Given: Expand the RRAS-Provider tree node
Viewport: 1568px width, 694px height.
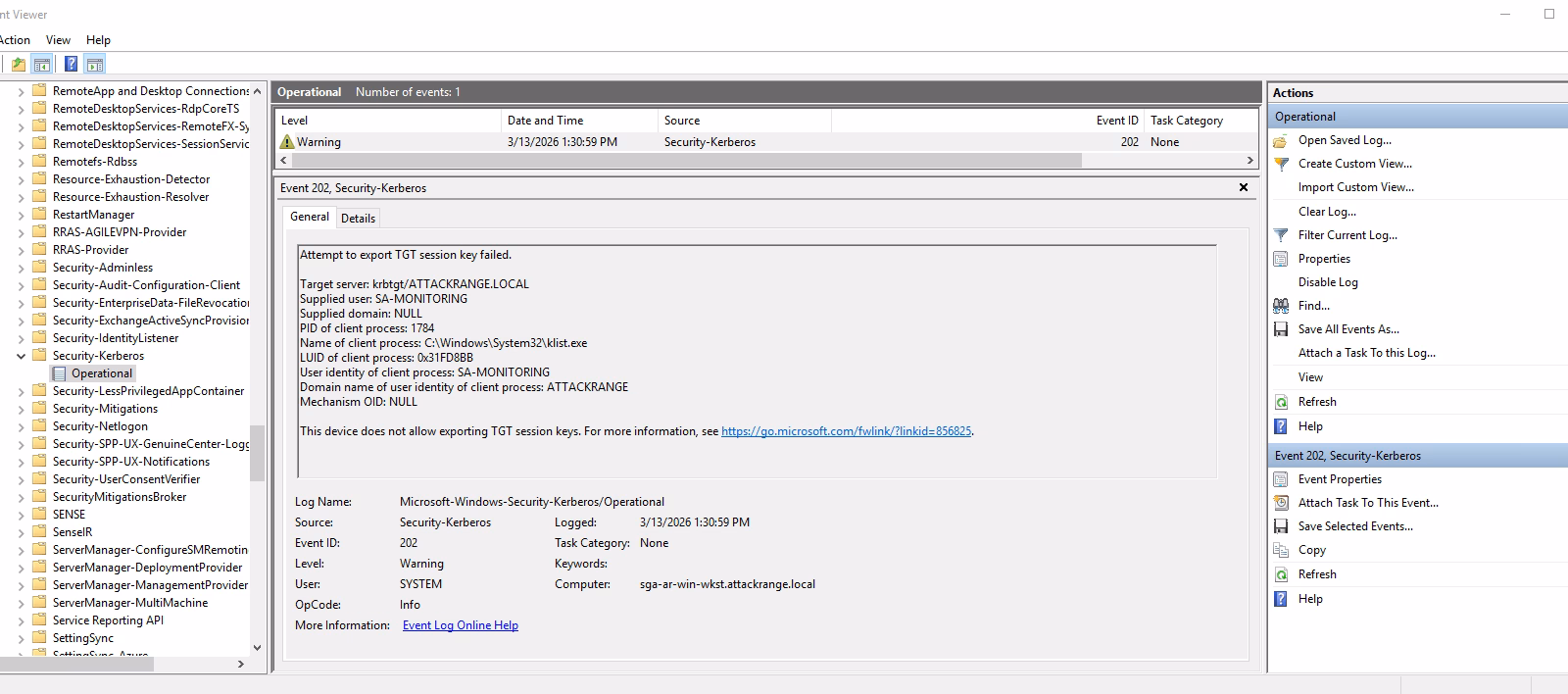Looking at the screenshot, I should (21, 250).
